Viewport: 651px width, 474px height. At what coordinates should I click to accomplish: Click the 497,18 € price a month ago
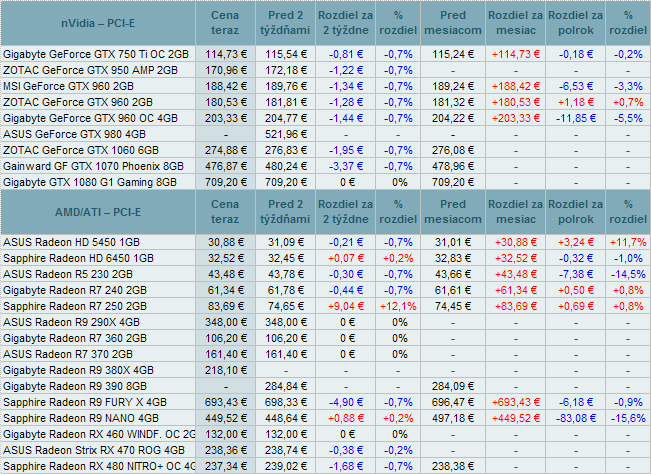coord(453,418)
